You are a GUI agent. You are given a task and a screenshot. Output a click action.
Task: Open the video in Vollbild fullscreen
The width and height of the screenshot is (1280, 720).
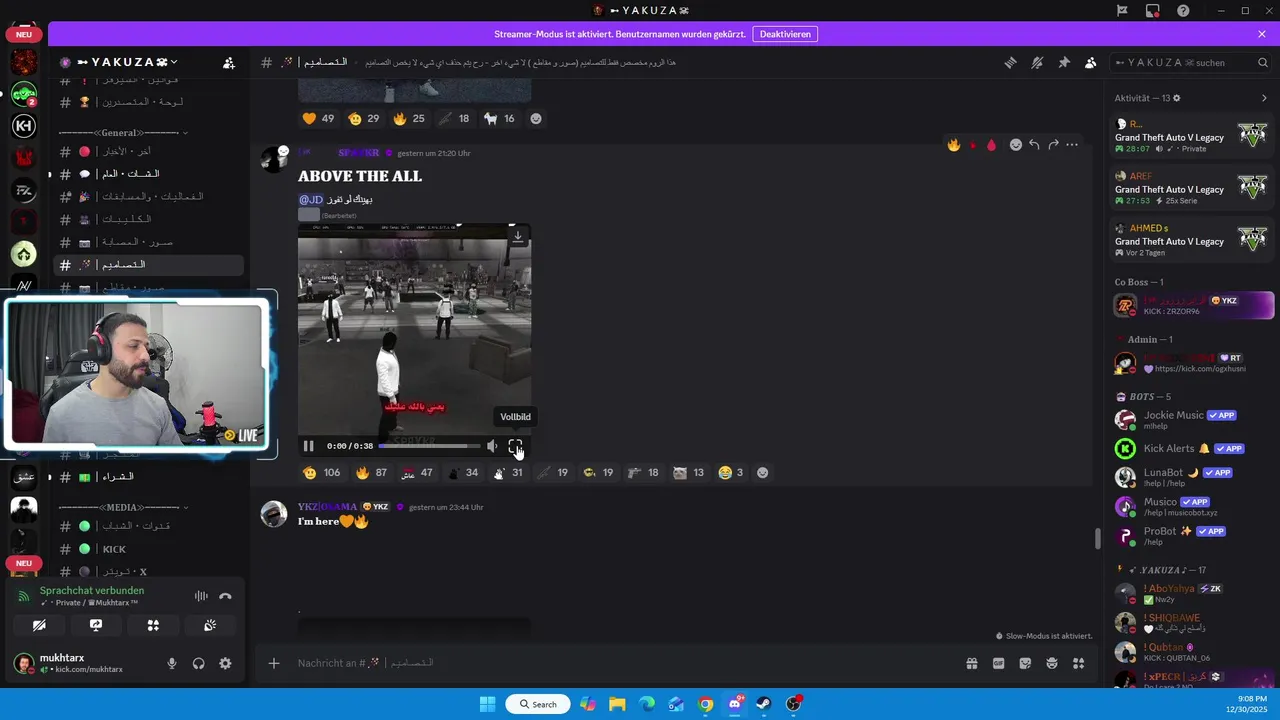[515, 446]
